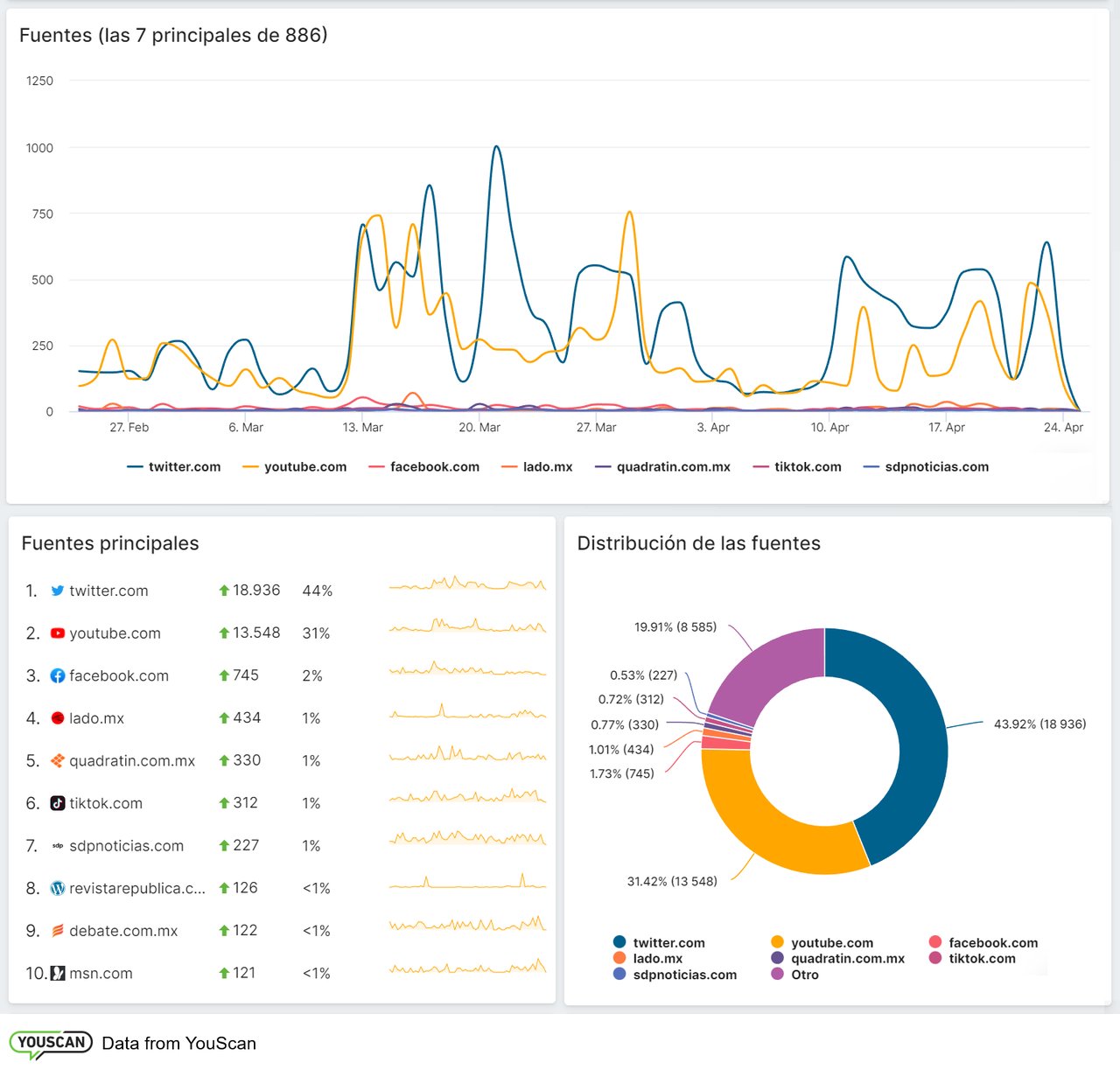Click the WordPress icon for revistarepublica
Screen dimensions: 1120x1077
click(58, 888)
